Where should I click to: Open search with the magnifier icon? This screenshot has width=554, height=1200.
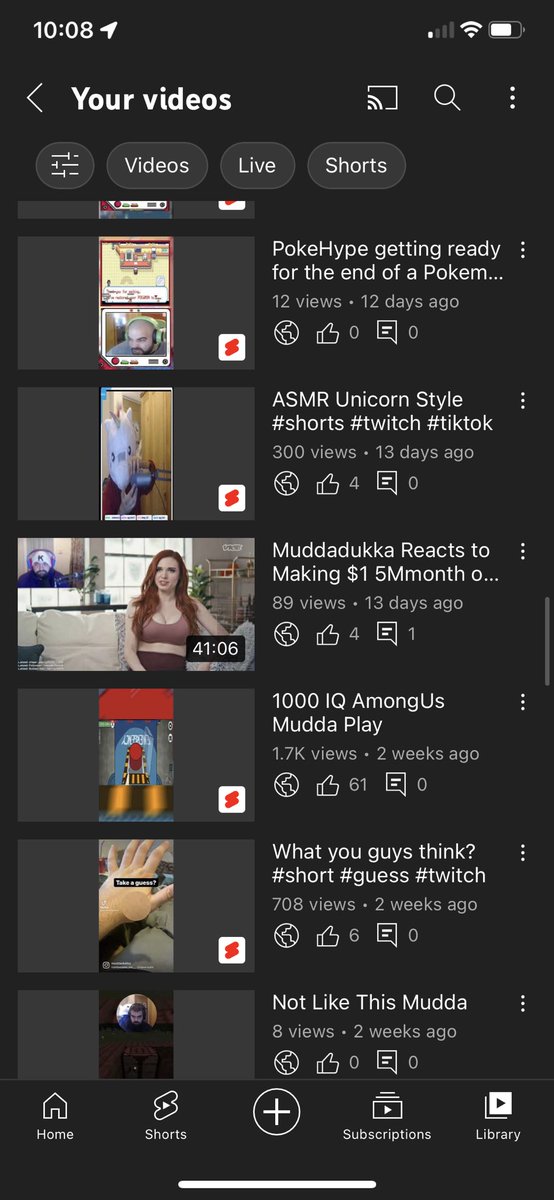(x=447, y=98)
